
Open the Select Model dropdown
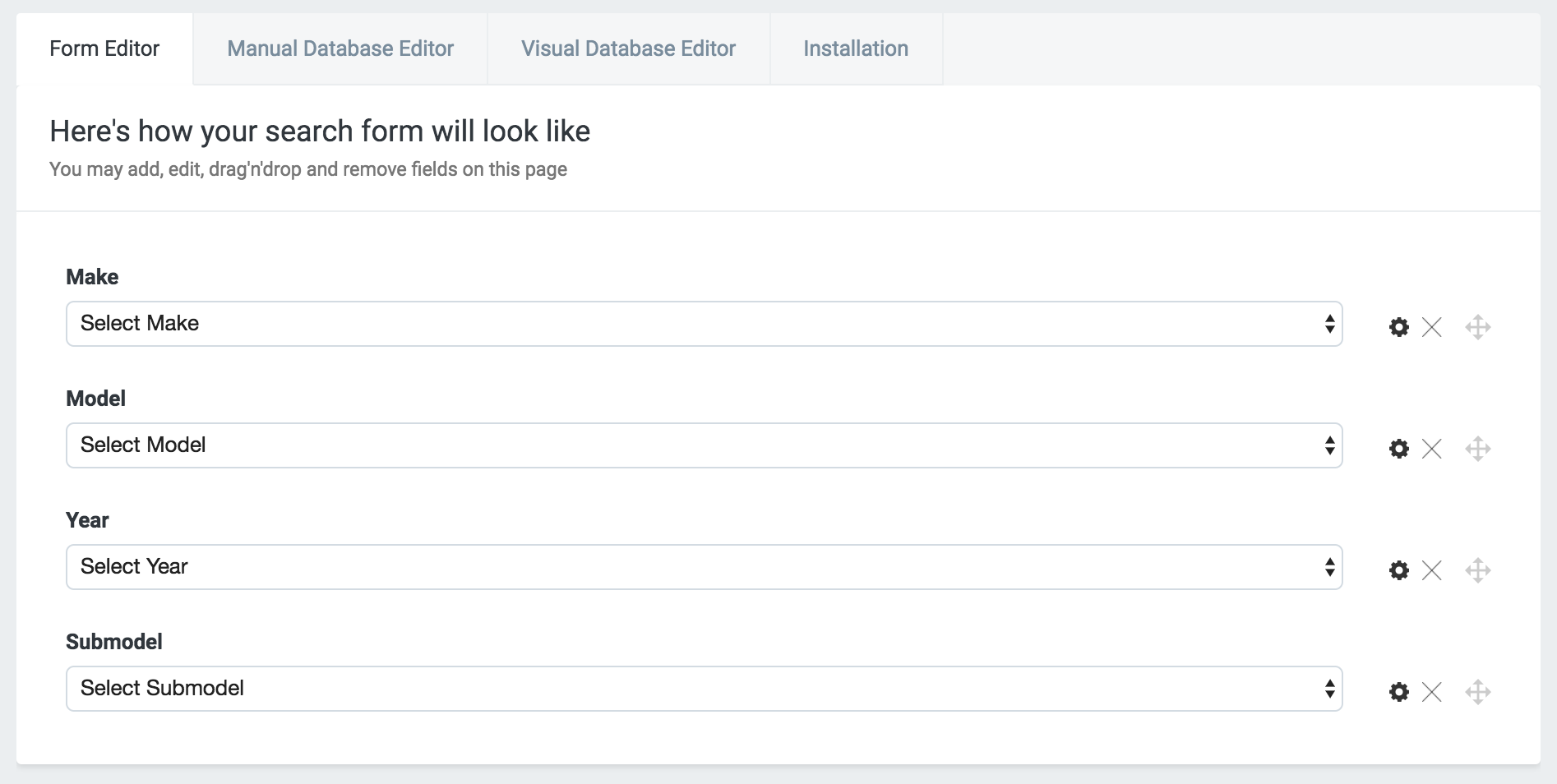tap(704, 445)
